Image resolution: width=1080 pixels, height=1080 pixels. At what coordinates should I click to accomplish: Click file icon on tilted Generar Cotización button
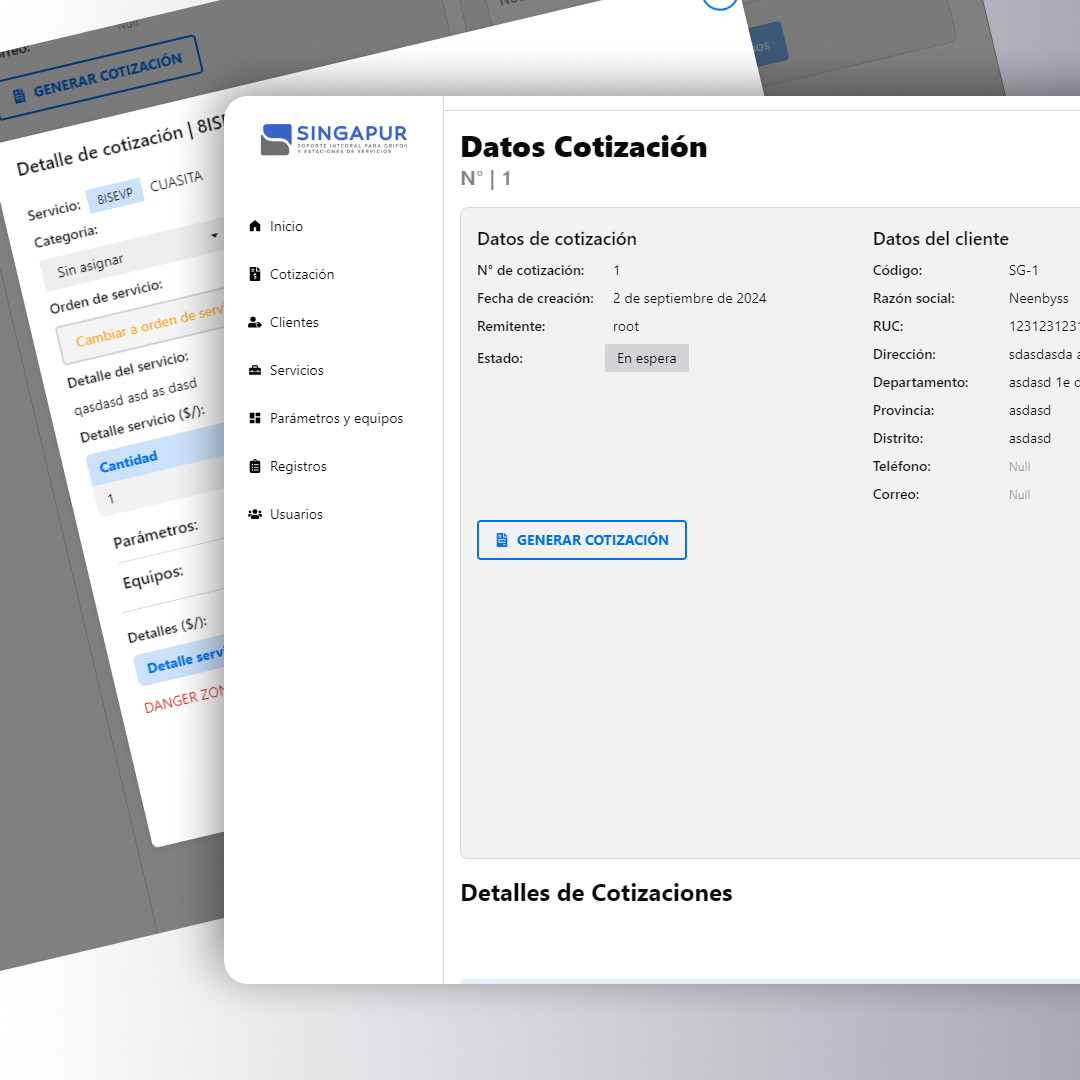[19, 96]
